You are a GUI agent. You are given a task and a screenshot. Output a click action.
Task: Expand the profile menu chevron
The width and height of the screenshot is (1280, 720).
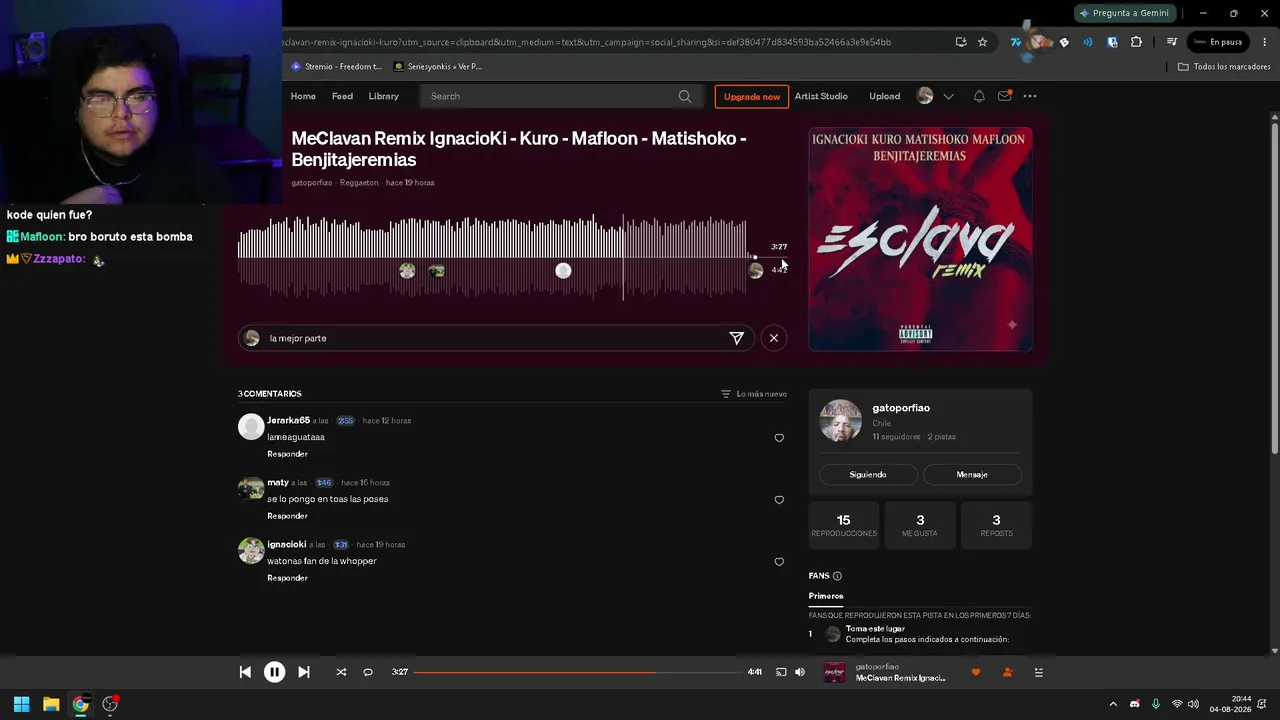(x=948, y=96)
